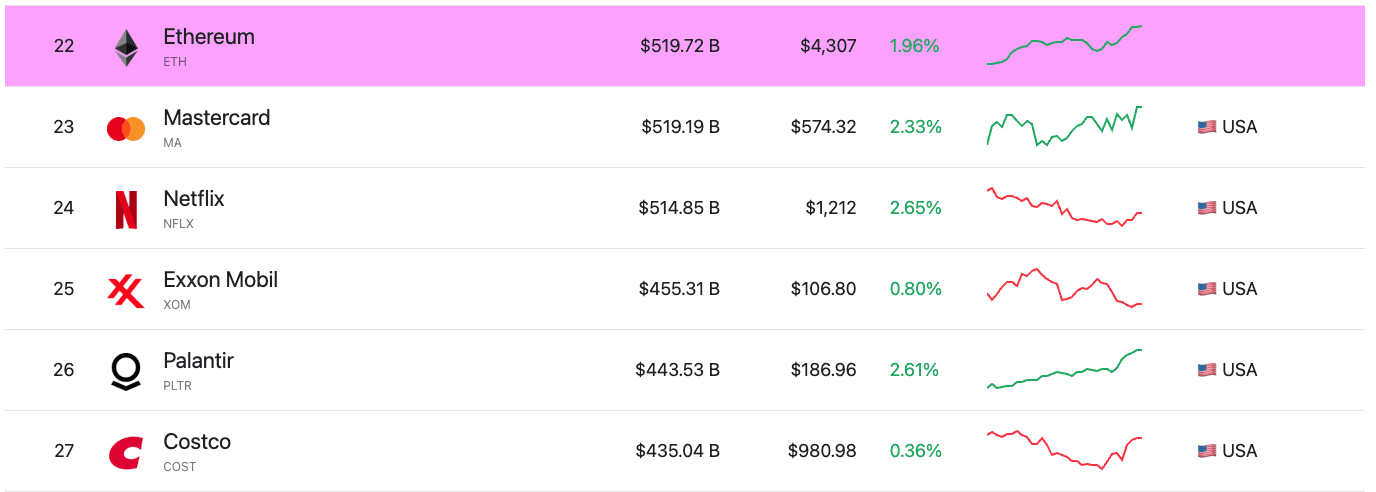Open the Mastercard name link
The height and width of the screenshot is (492, 1376).
(217, 118)
